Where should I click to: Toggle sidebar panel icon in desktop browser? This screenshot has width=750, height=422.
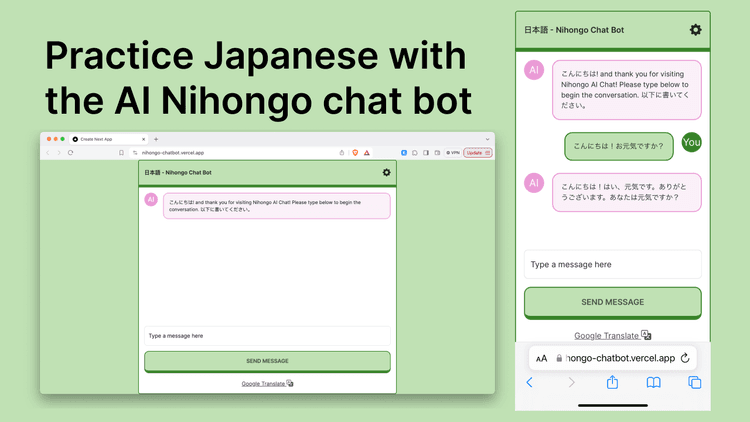tap(426, 153)
